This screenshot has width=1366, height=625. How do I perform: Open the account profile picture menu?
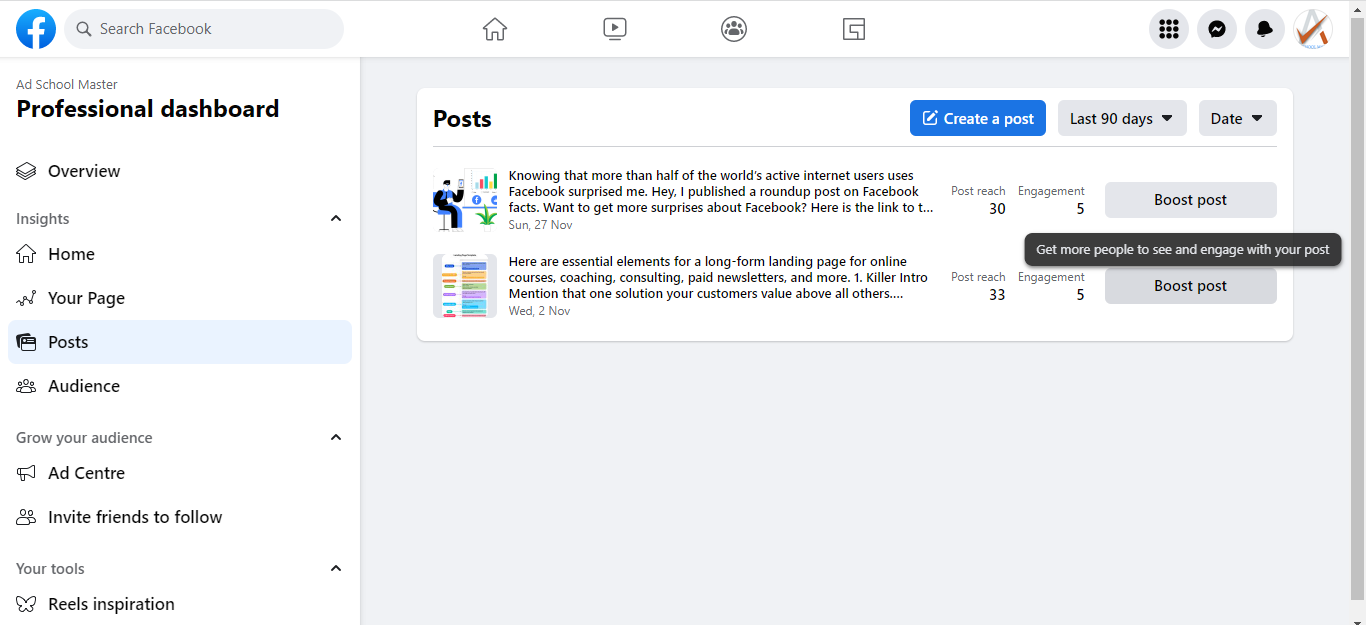click(1313, 29)
